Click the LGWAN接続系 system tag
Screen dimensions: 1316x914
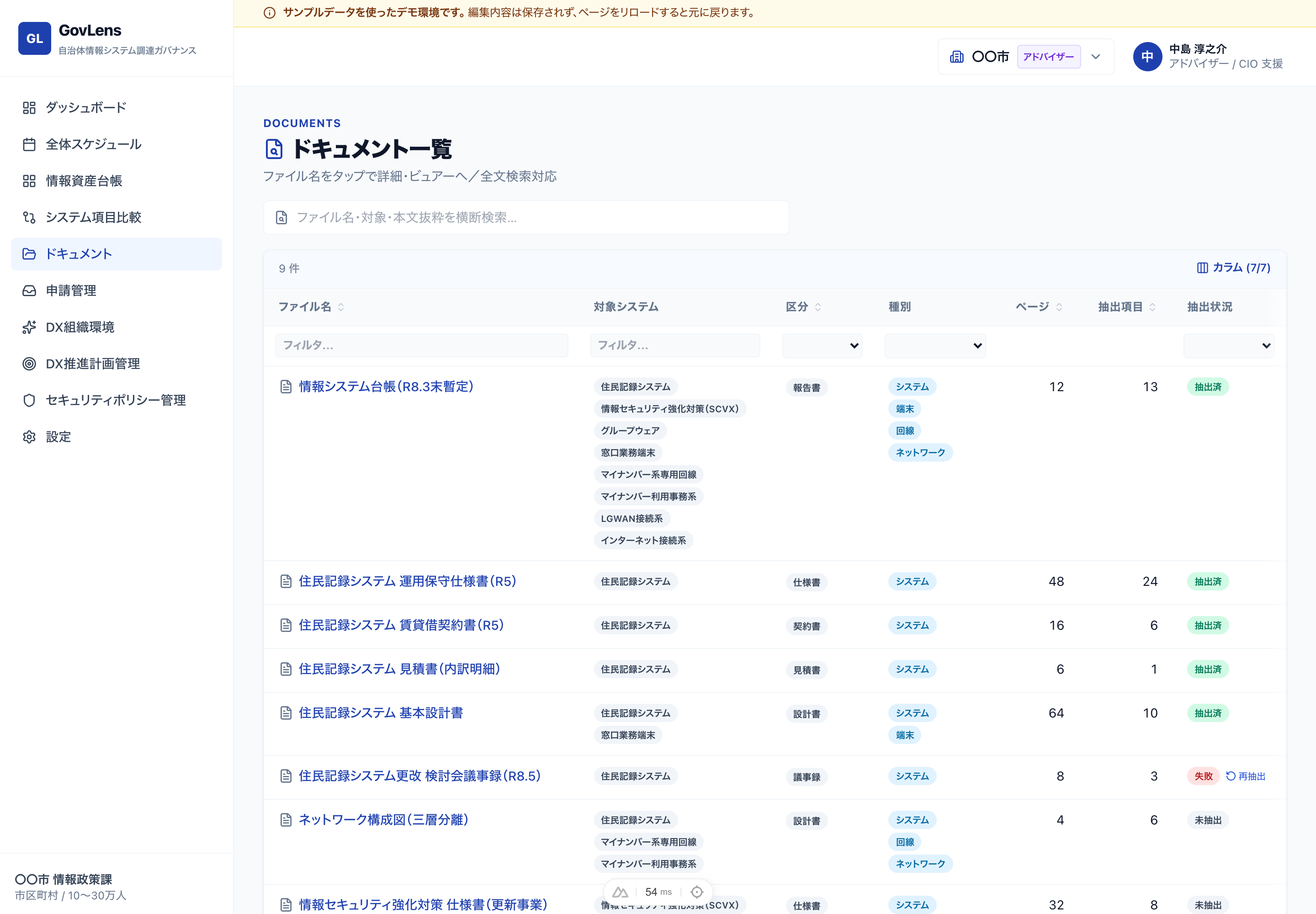tap(631, 519)
